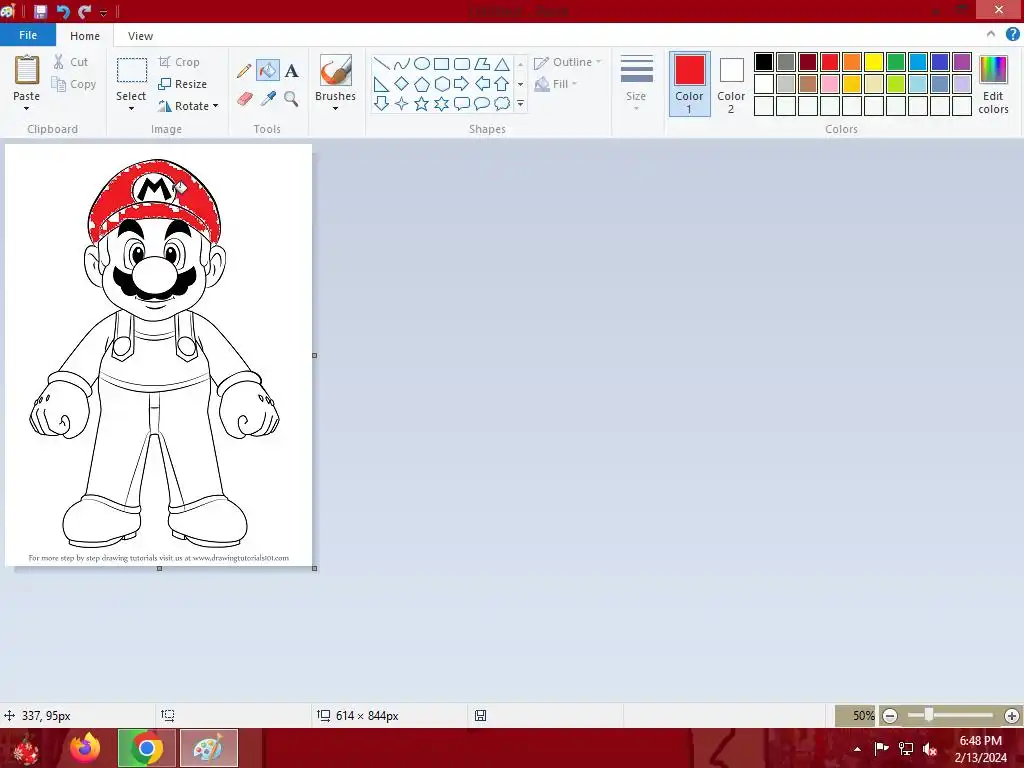The height and width of the screenshot is (768, 1024).
Task: Click the Save icon in title bar
Action: coord(40,12)
